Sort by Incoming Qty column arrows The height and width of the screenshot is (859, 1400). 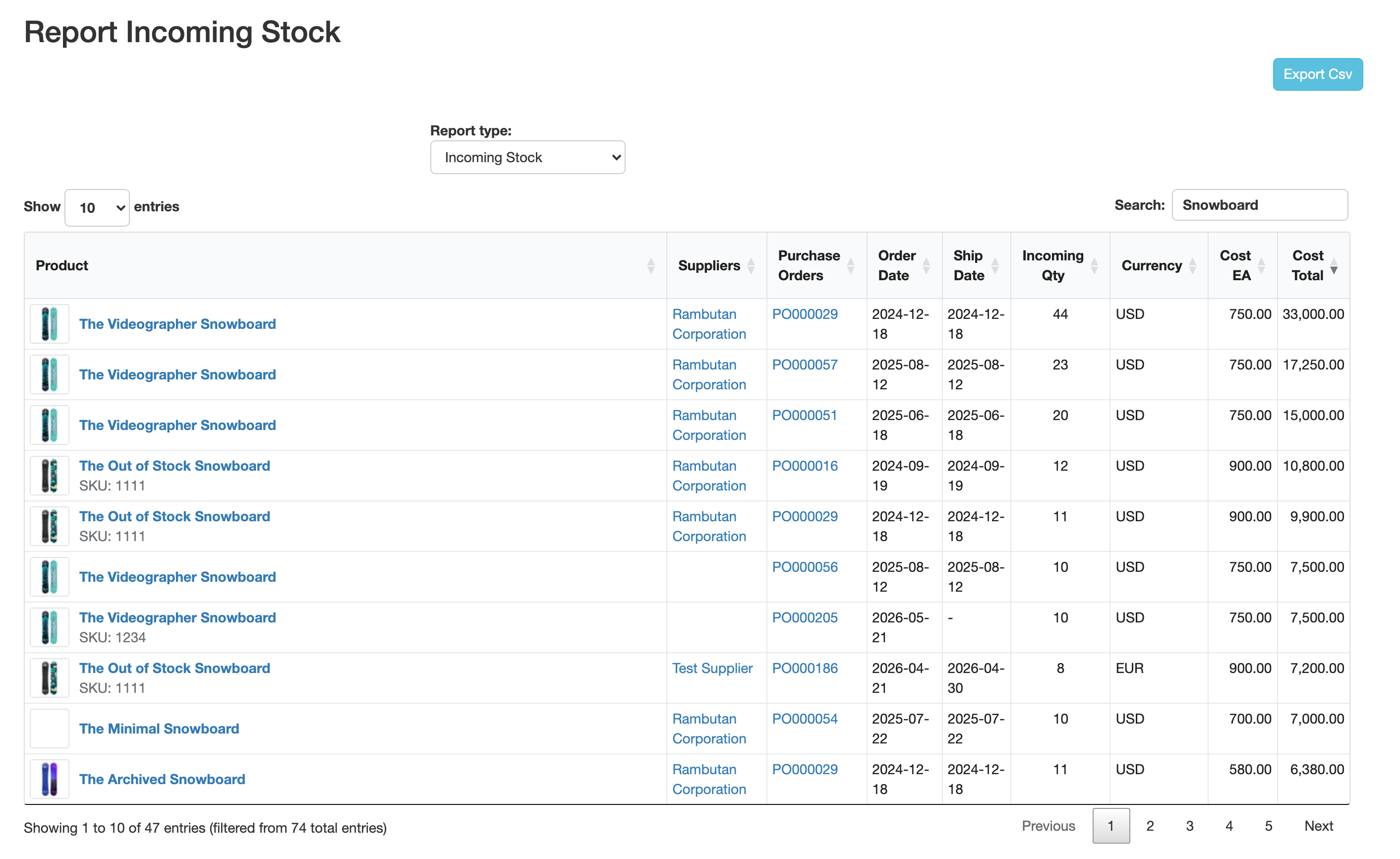(x=1094, y=265)
